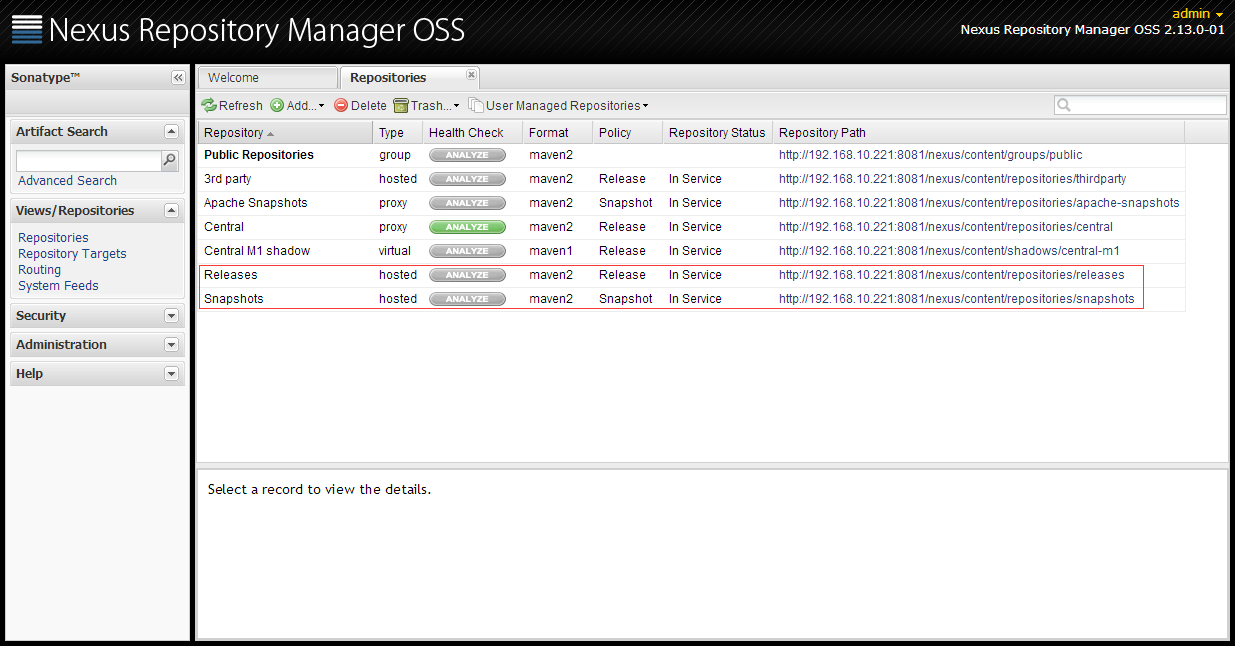Focus the Artifact Search input box
Image resolution: width=1235 pixels, height=646 pixels.
[x=89, y=160]
